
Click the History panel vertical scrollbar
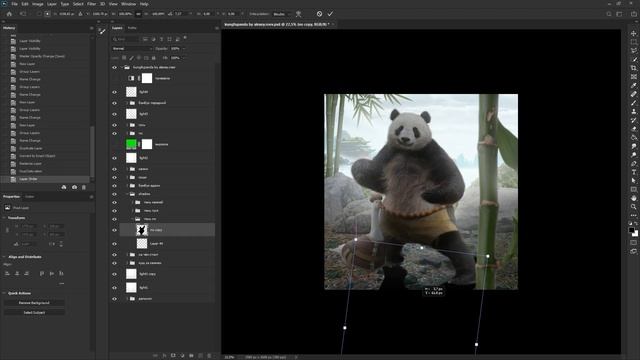92,153
